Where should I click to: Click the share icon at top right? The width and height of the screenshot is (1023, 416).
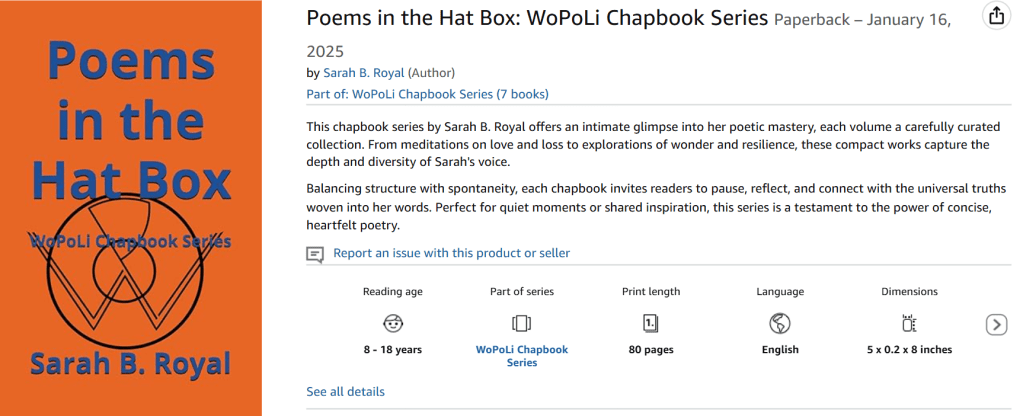pos(995,17)
